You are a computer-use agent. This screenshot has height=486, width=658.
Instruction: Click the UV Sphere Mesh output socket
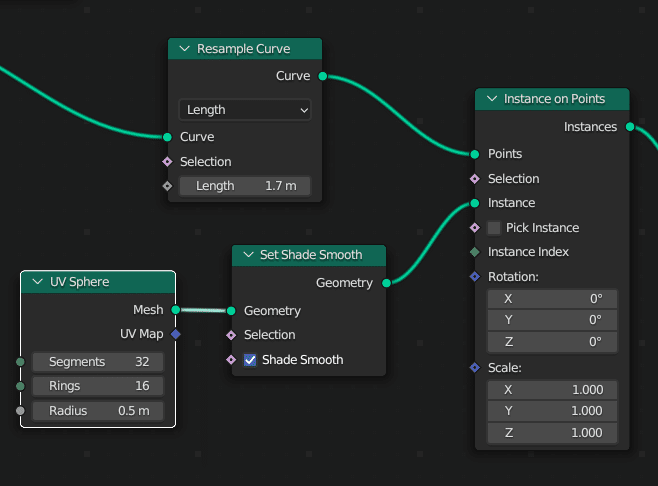pos(175,310)
